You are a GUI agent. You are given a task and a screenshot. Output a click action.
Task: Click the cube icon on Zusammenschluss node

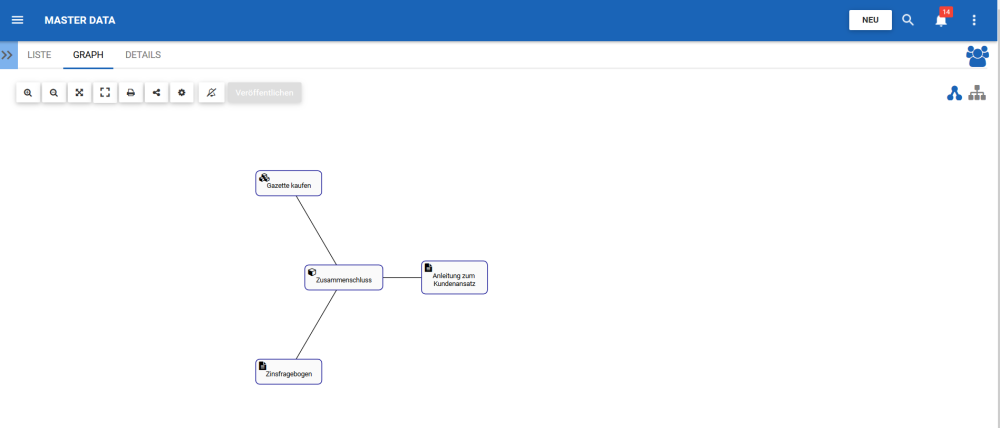pyautogui.click(x=312, y=272)
